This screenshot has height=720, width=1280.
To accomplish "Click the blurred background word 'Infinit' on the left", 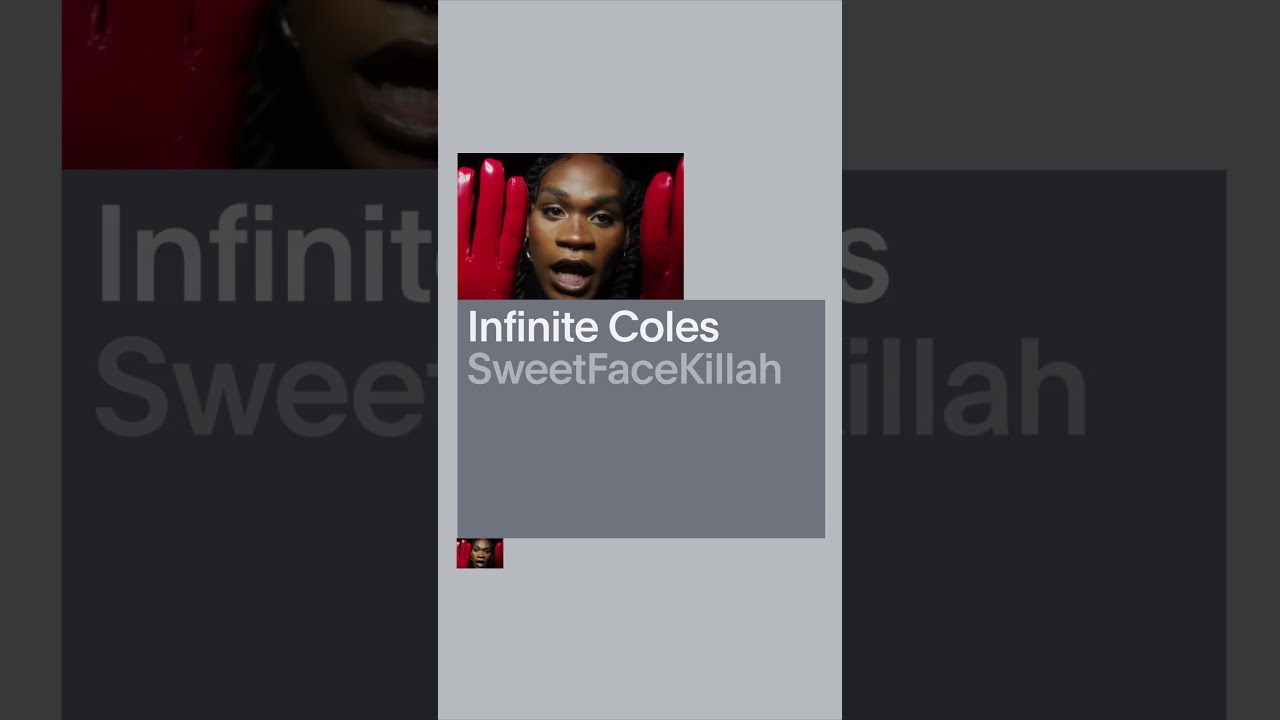I will tap(265, 255).
